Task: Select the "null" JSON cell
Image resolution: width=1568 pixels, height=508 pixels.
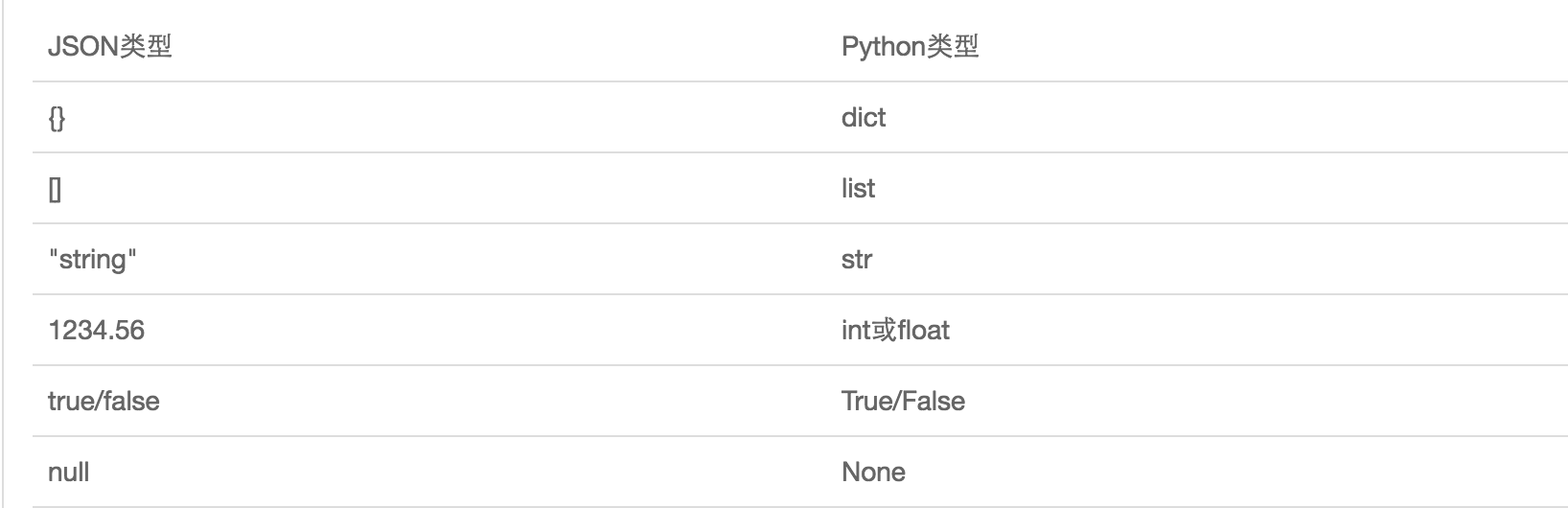Action: tap(68, 472)
